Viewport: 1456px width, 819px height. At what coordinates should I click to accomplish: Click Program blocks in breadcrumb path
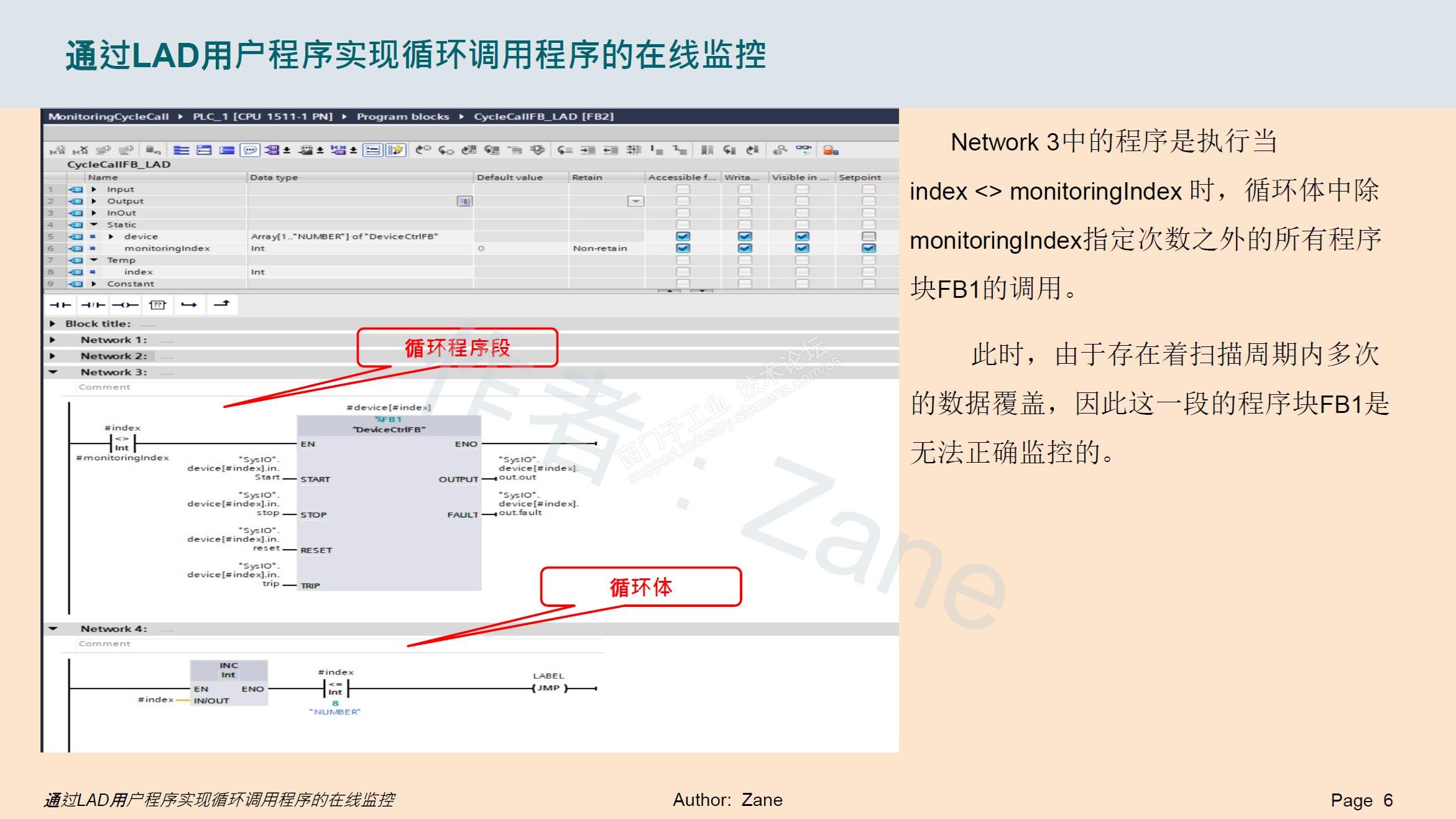[x=403, y=116]
